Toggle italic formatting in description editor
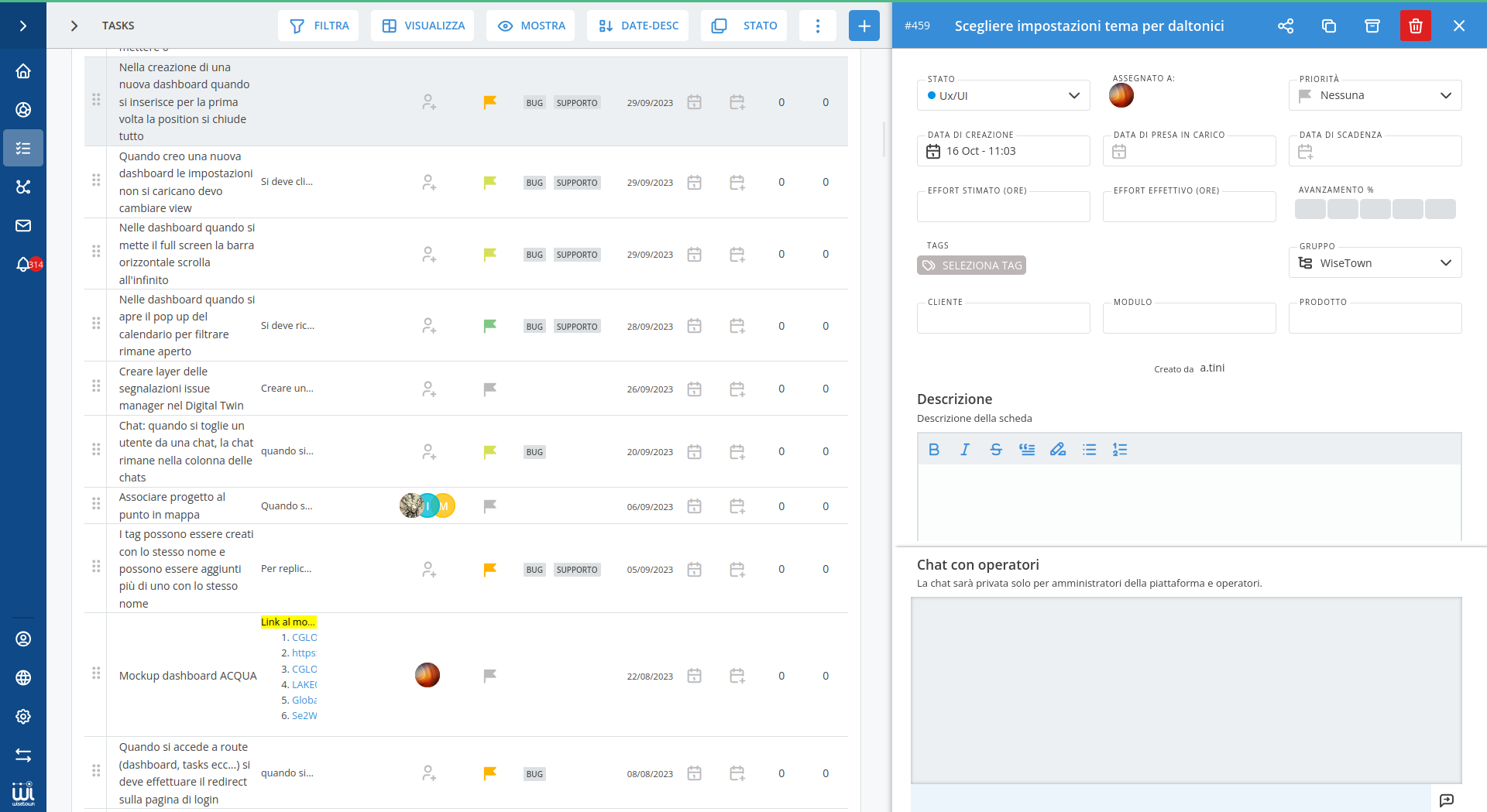The width and height of the screenshot is (1487, 812). tap(964, 450)
